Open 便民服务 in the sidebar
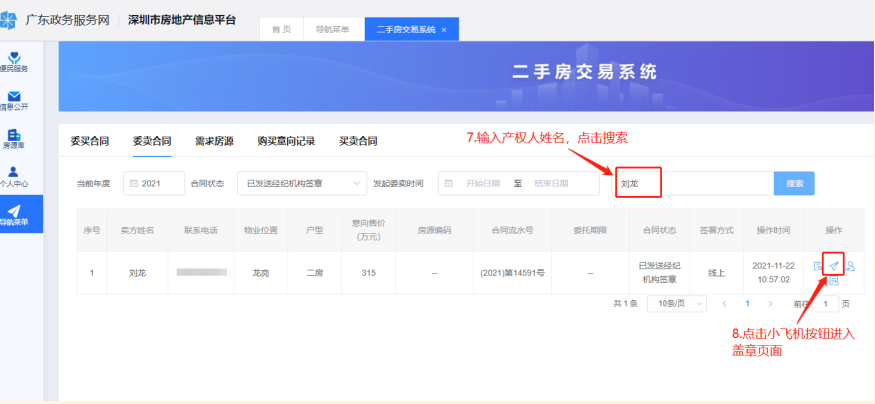875x404 pixels. click(x=15, y=62)
